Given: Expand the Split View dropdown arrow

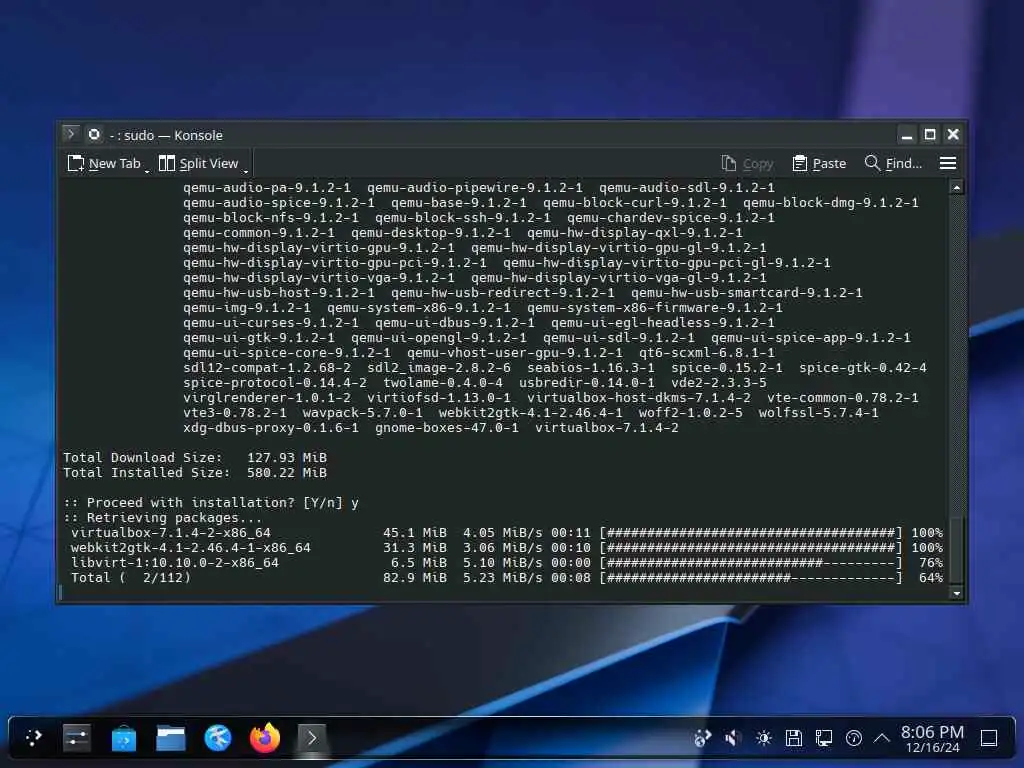Looking at the screenshot, I should pyautogui.click(x=246, y=171).
